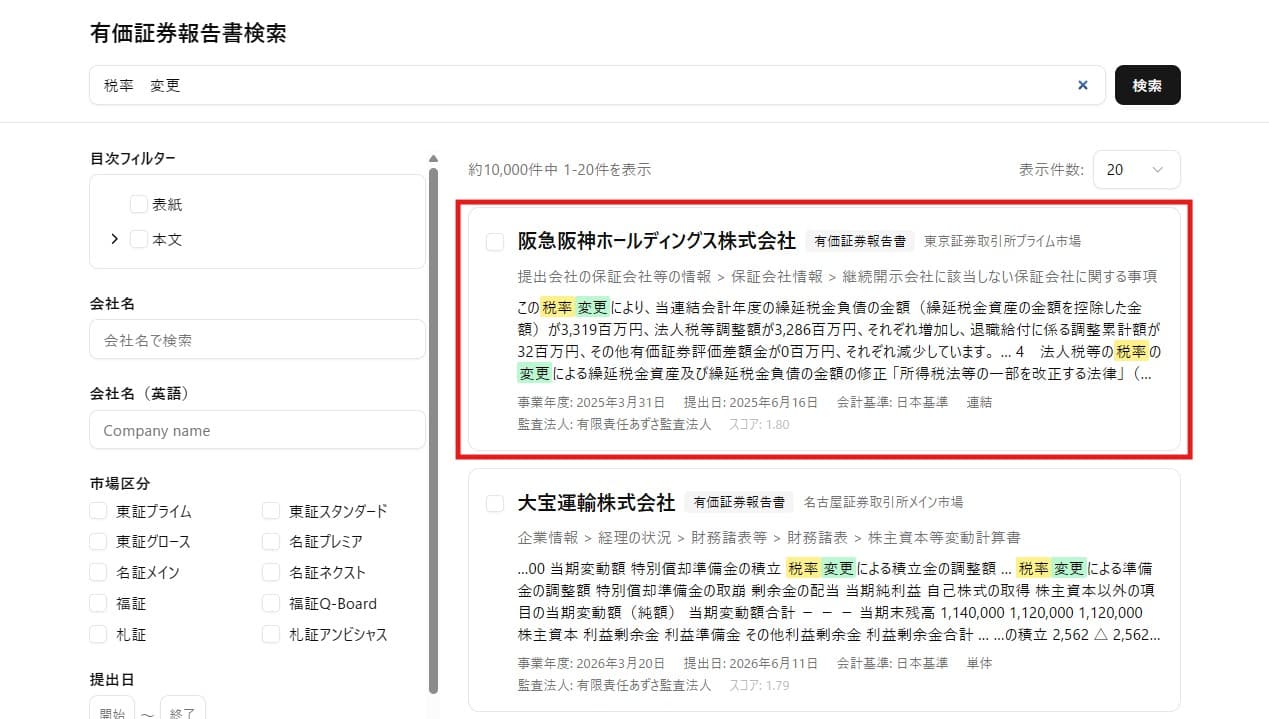The image size is (1269, 719).
Task: Click the 開始 start date field
Action: coord(111,710)
